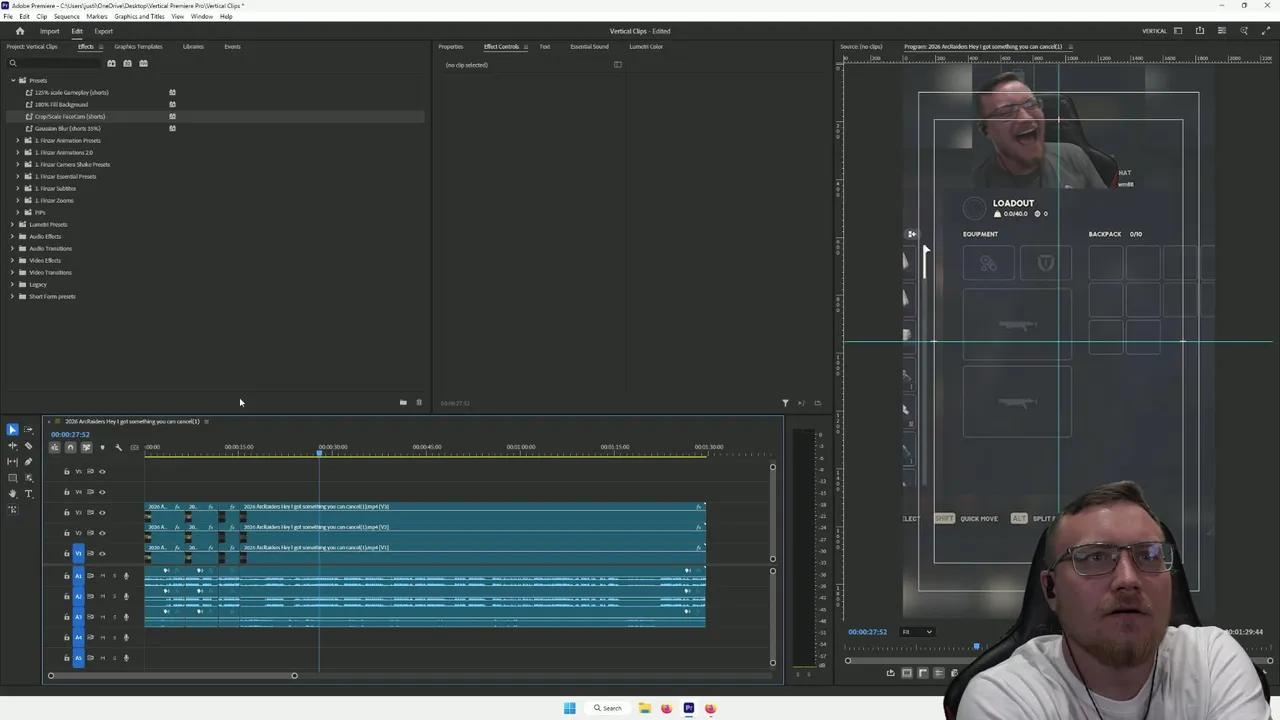Switch to the Lumetri Color tab
Viewport: 1280px width, 720px height.
pos(646,46)
